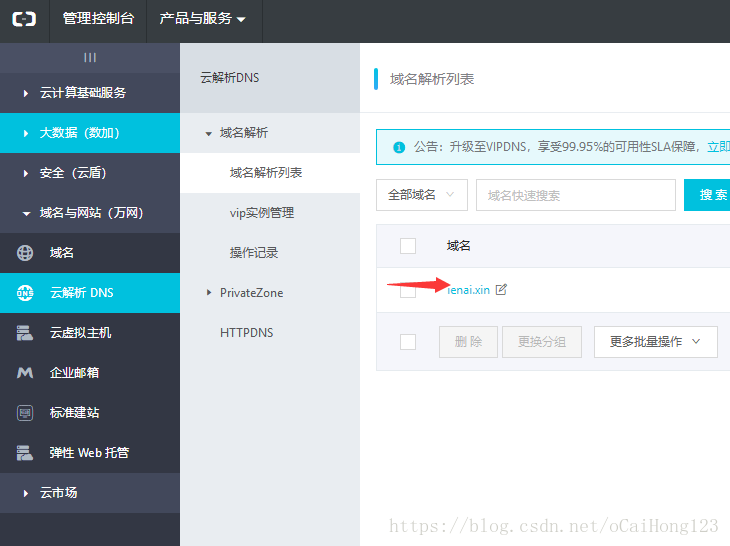Image resolution: width=730 pixels, height=546 pixels.
Task: Click the 域名解析列表 page heading
Action: 432,79
